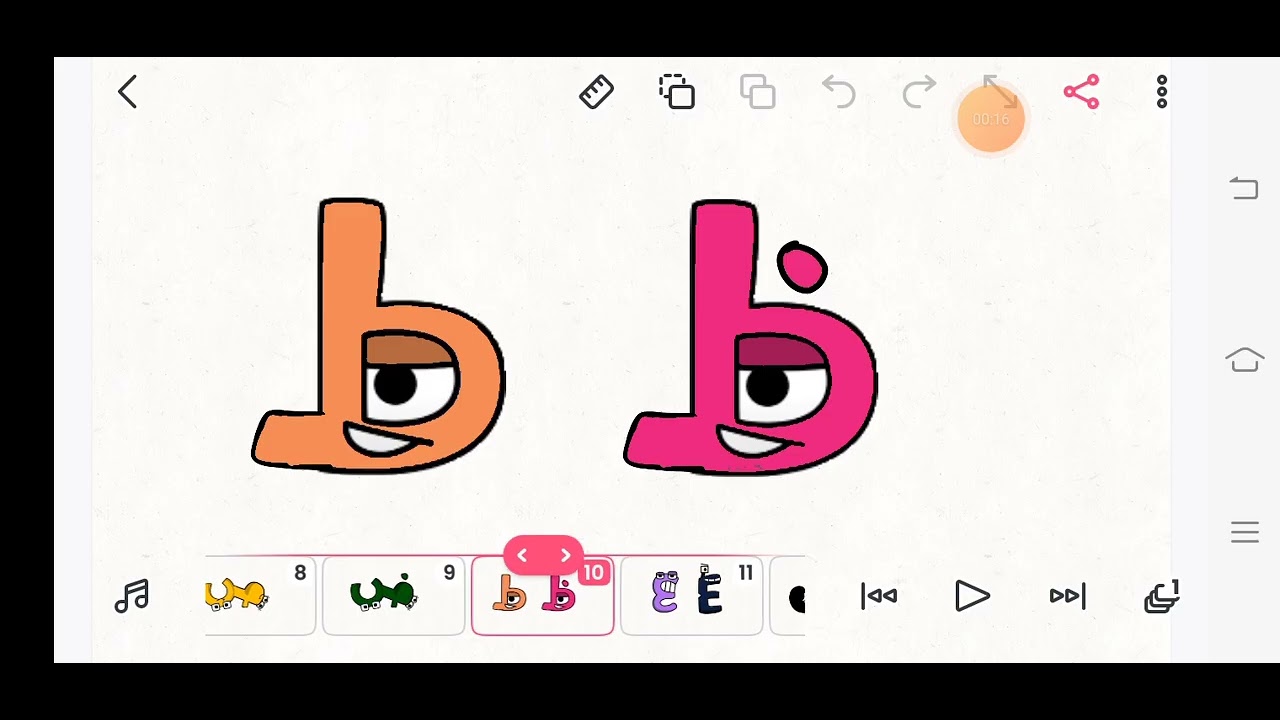Screen dimensions: 1280x720
Task: Select frame 8 thumbnail with yellow character
Action: (260, 596)
